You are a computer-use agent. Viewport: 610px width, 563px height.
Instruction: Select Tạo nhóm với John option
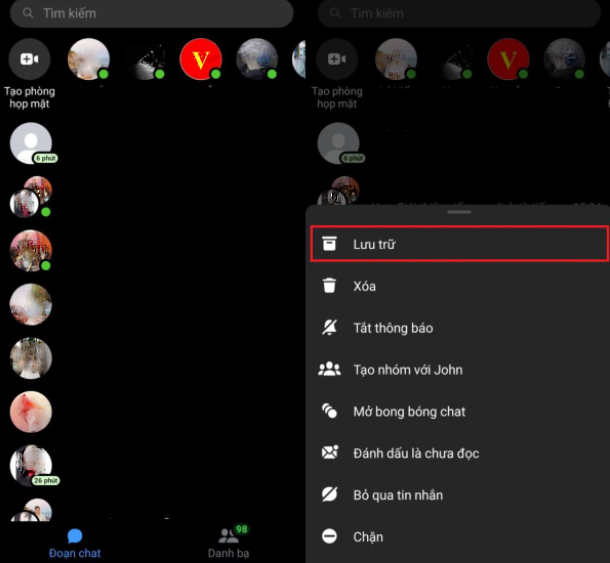pos(407,370)
